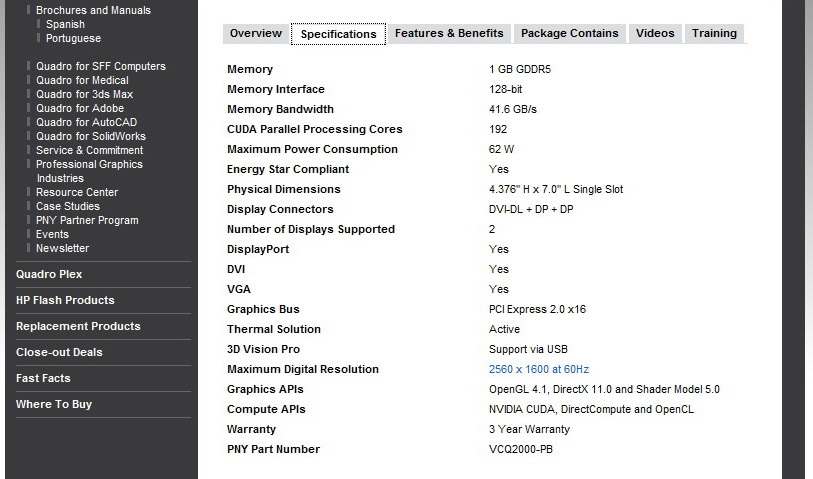Go to the Training tab

tap(714, 33)
